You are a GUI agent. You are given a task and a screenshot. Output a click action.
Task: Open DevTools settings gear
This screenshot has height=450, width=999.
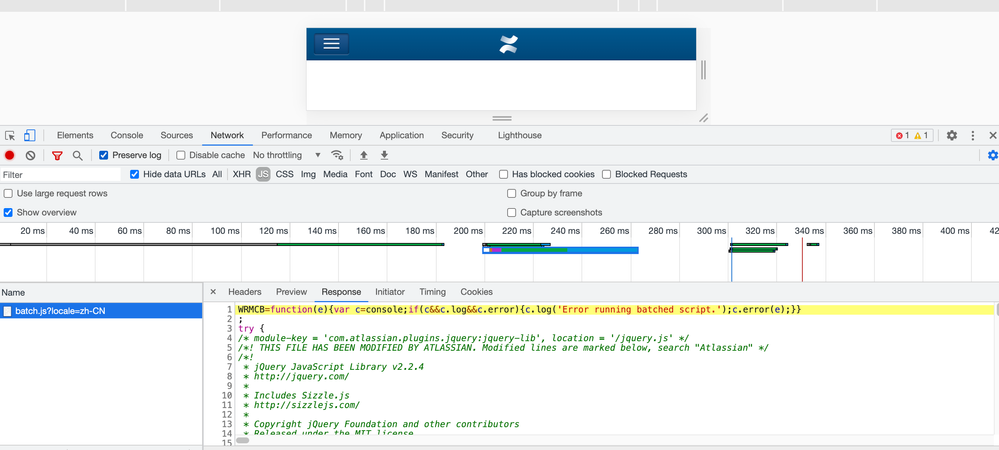[x=952, y=135]
